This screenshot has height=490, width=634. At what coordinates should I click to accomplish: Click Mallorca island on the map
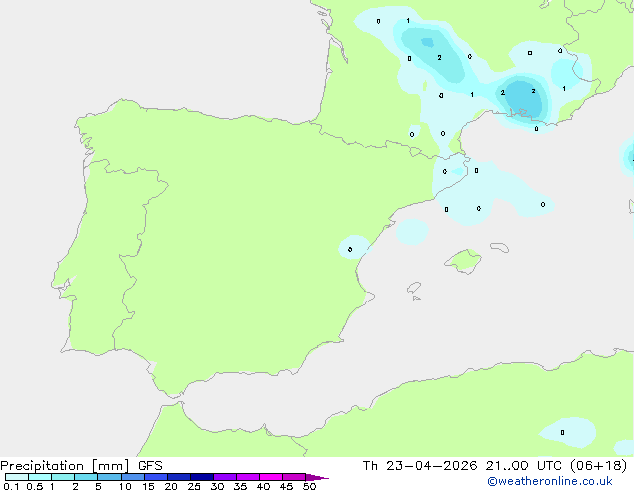463,261
